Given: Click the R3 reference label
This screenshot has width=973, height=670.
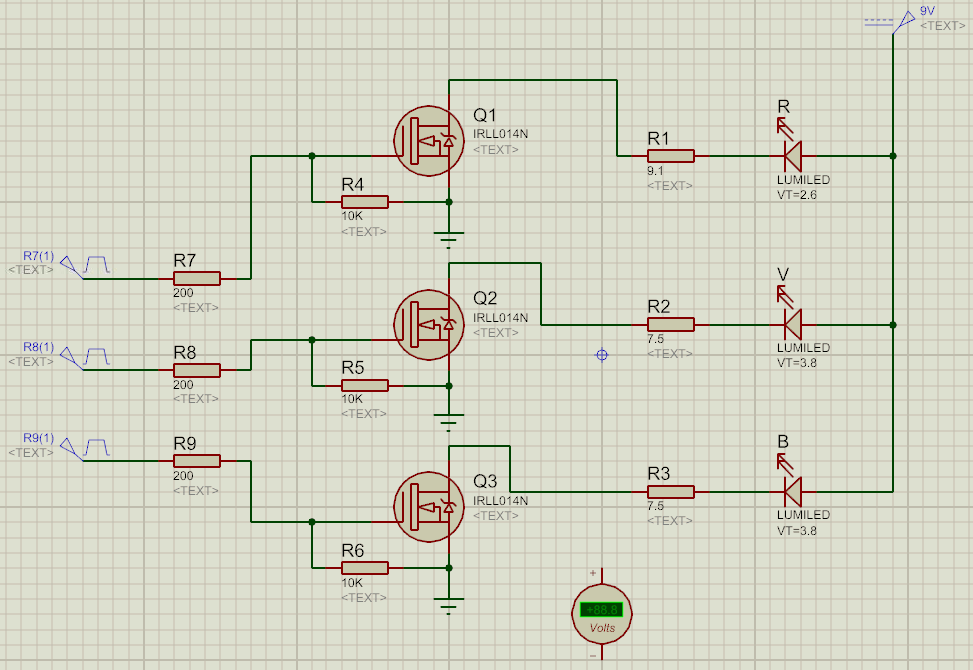Looking at the screenshot, I should pyautogui.click(x=658, y=474).
